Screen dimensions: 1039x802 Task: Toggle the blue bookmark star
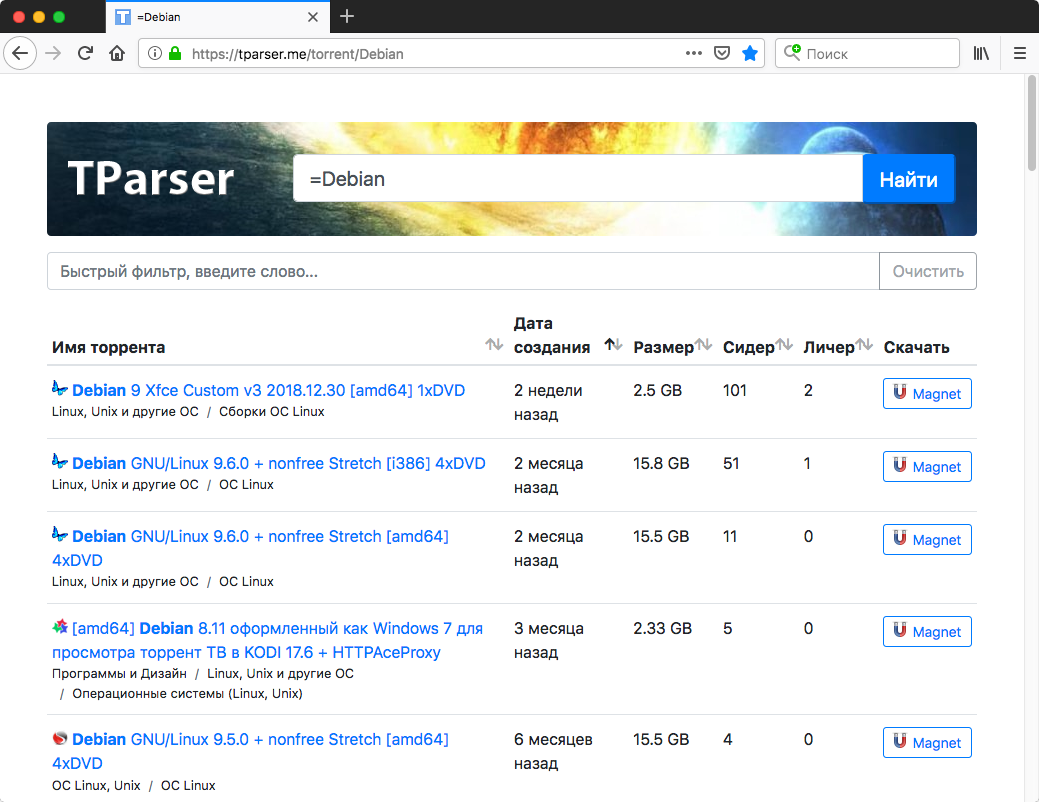[750, 53]
